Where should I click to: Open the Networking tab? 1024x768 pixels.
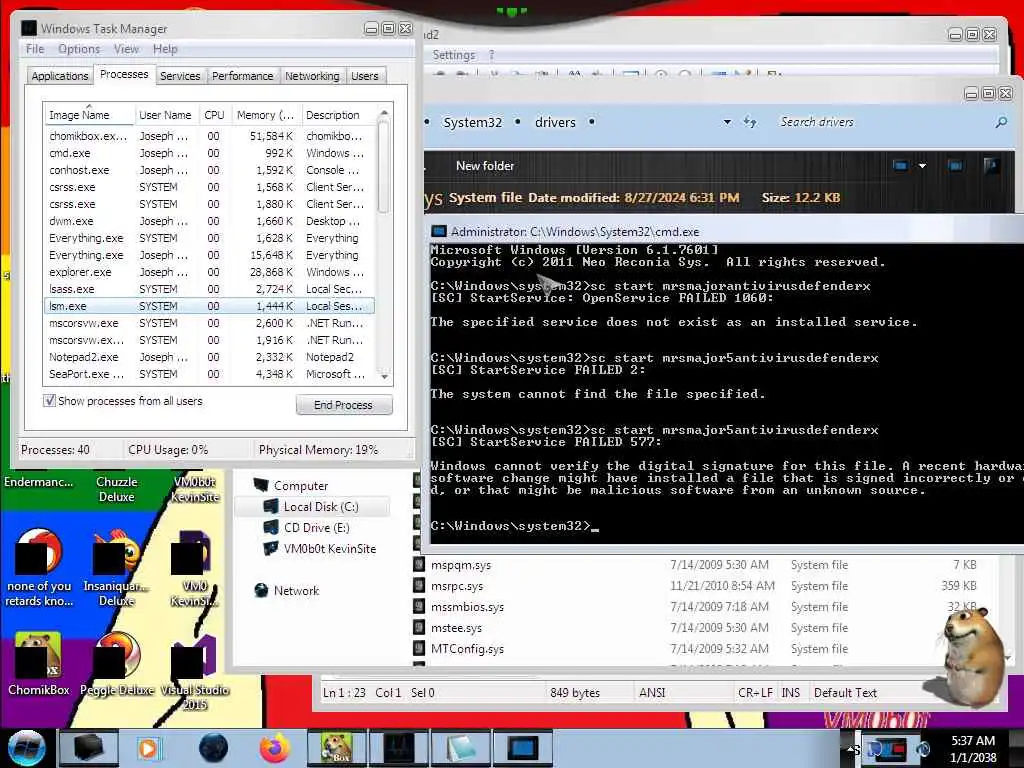(312, 76)
